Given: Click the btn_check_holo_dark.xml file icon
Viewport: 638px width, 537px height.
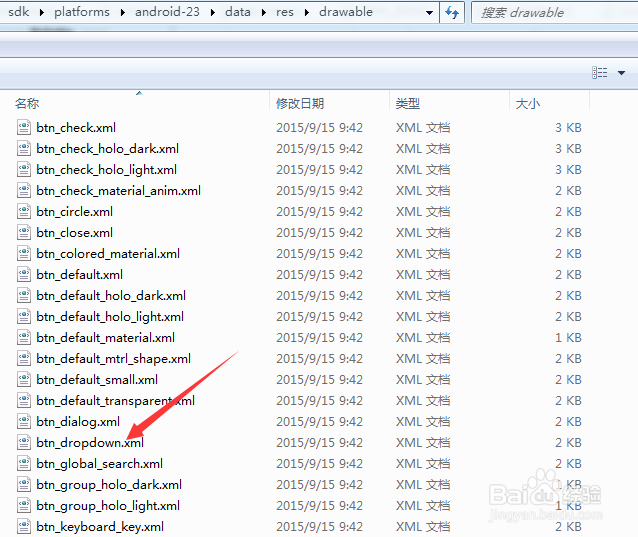Looking at the screenshot, I should coord(24,148).
